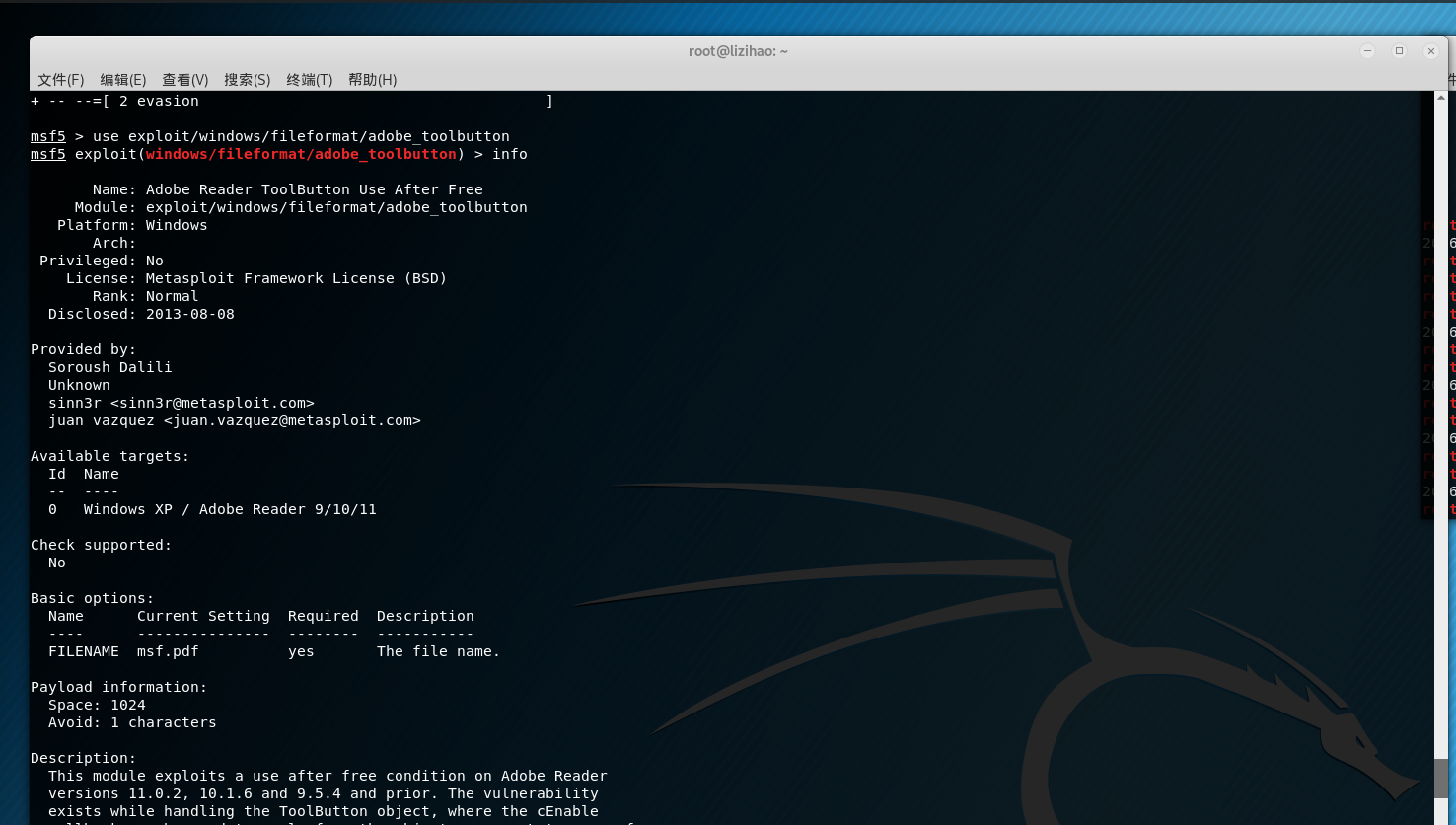Click the Privileged value No

pos(155,261)
